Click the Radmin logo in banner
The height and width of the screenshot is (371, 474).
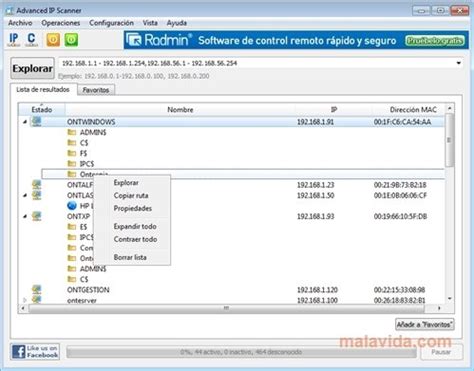(159, 40)
